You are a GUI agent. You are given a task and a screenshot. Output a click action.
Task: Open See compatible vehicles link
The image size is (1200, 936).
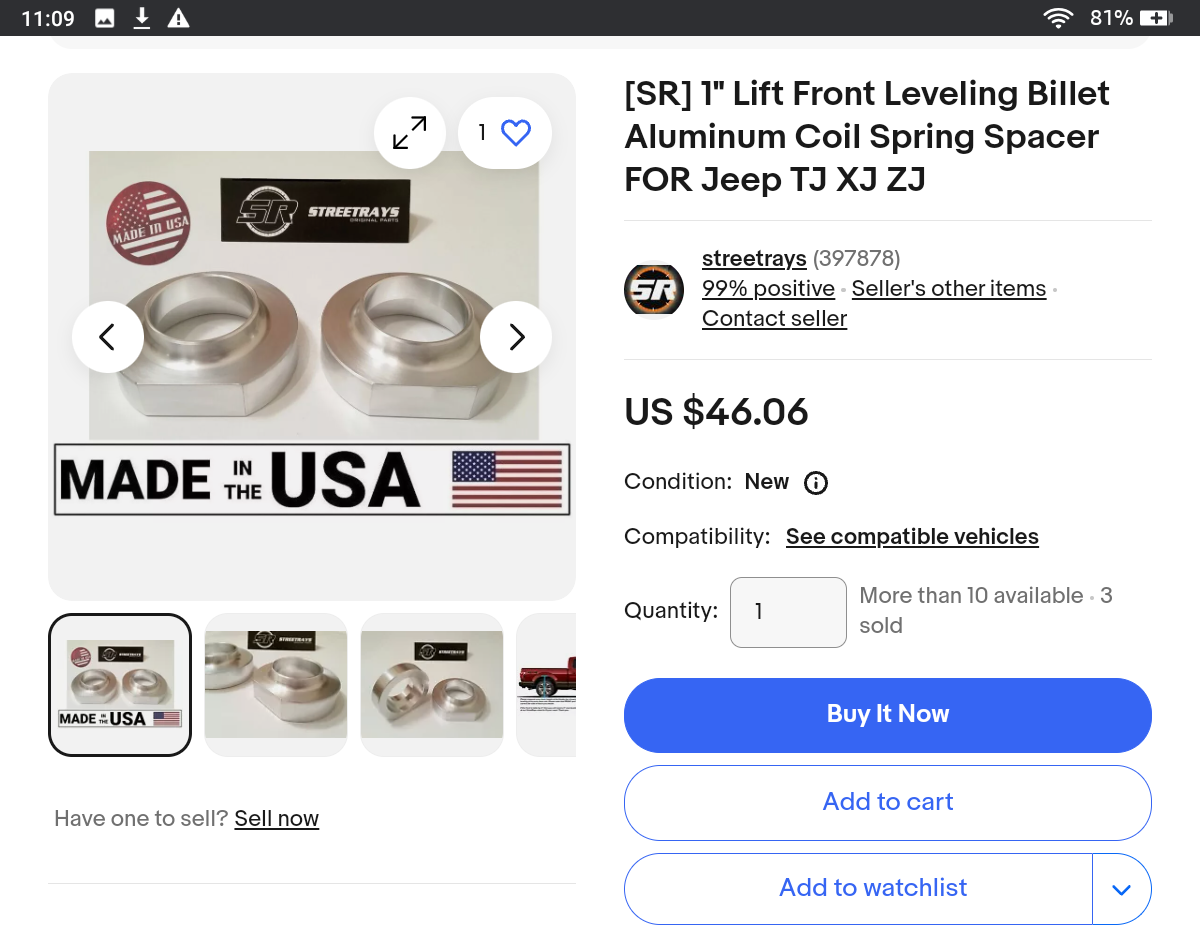click(912, 537)
